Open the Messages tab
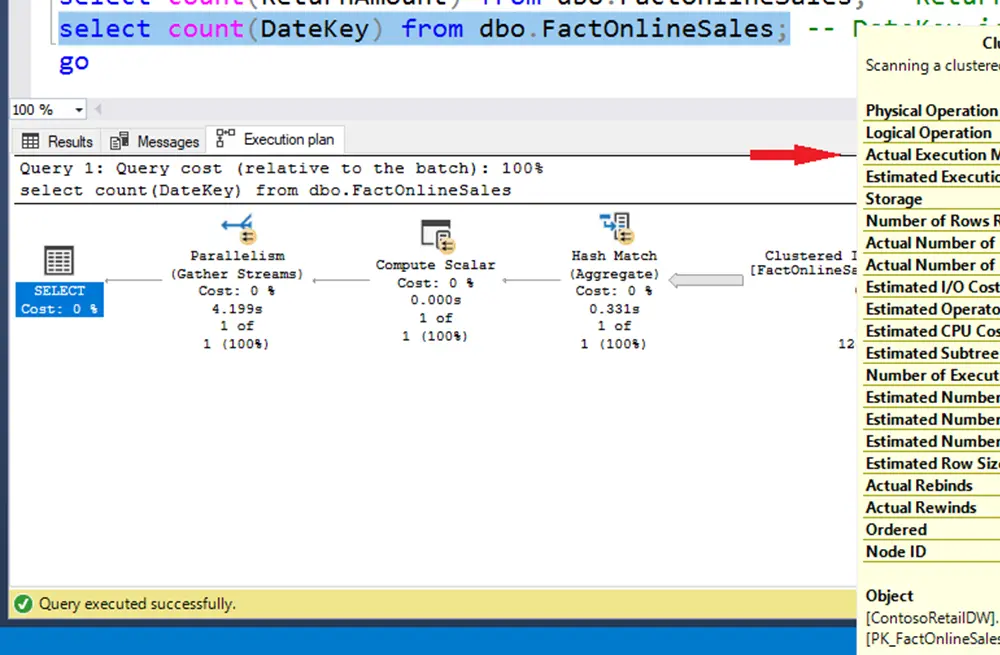 [155, 141]
